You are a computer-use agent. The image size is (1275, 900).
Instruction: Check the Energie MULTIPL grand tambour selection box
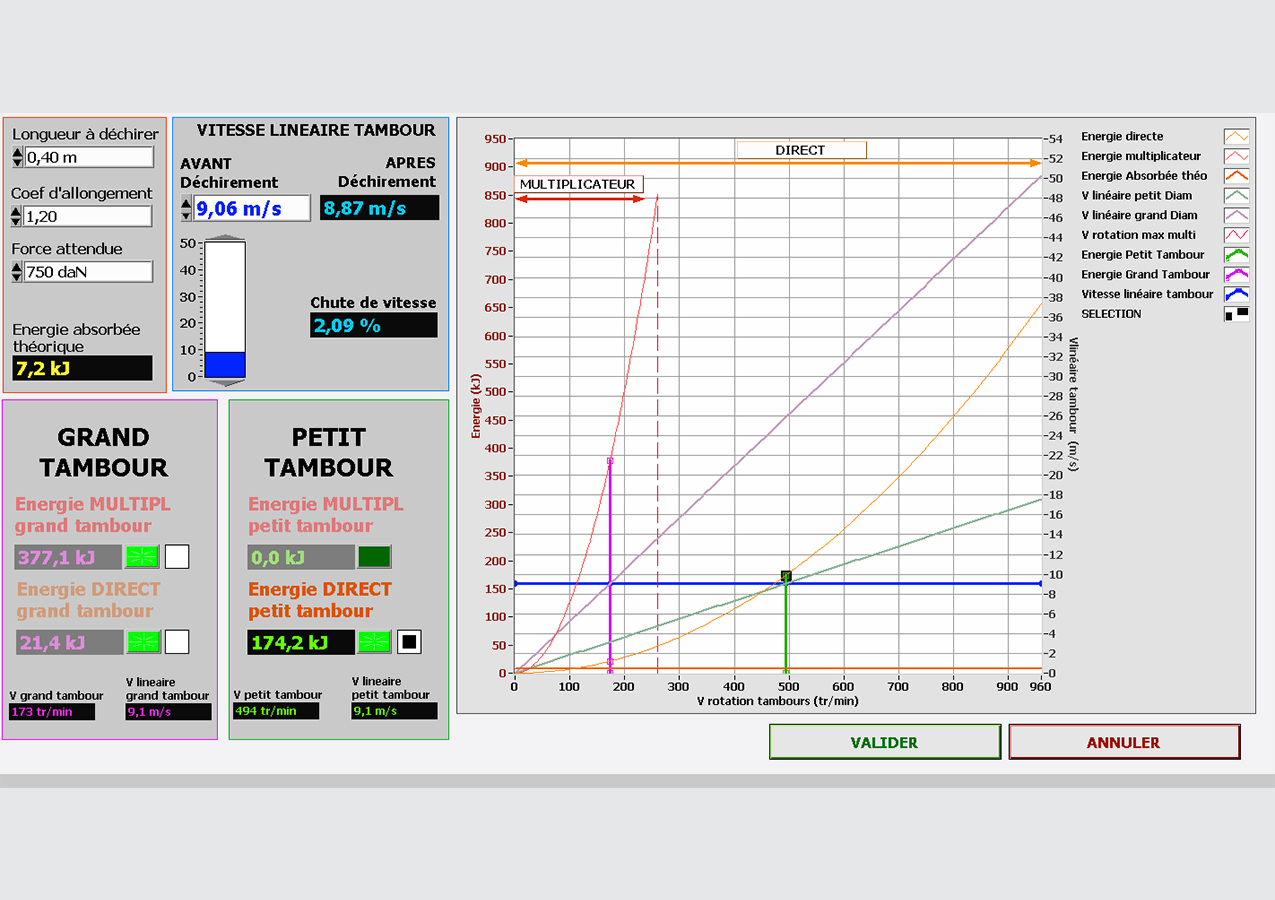point(177,557)
